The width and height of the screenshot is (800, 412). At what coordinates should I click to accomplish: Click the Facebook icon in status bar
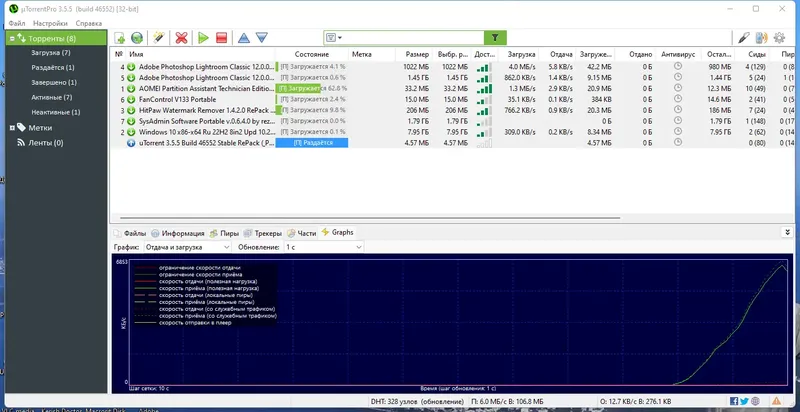coord(734,401)
